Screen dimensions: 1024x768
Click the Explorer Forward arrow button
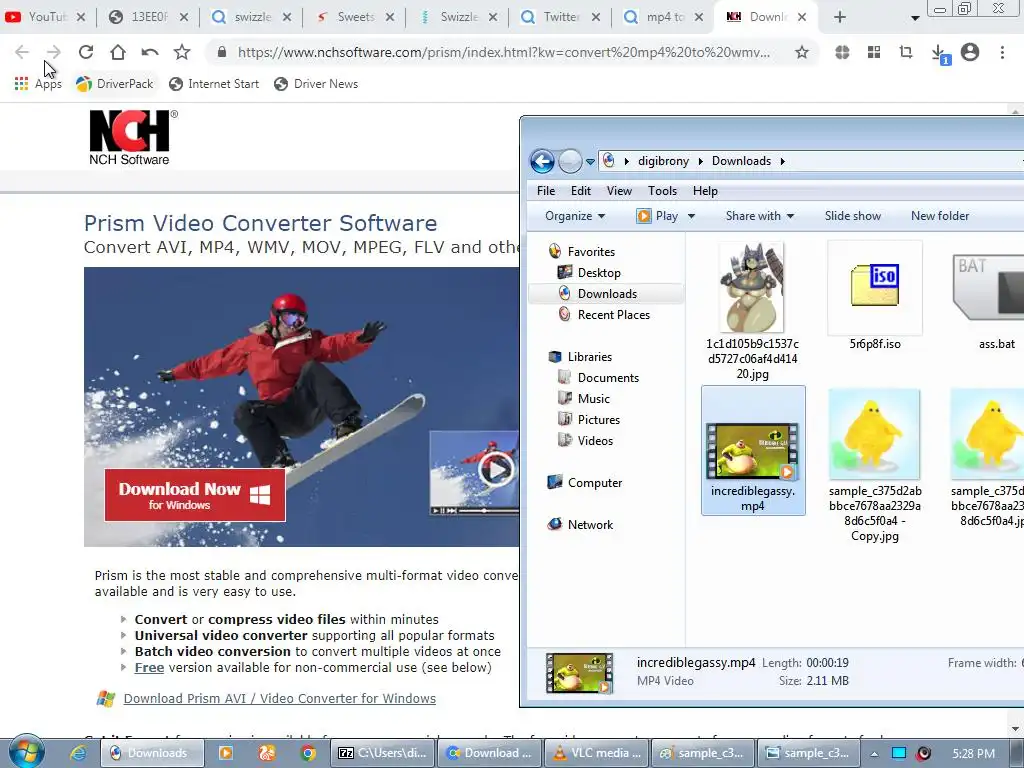[570, 161]
